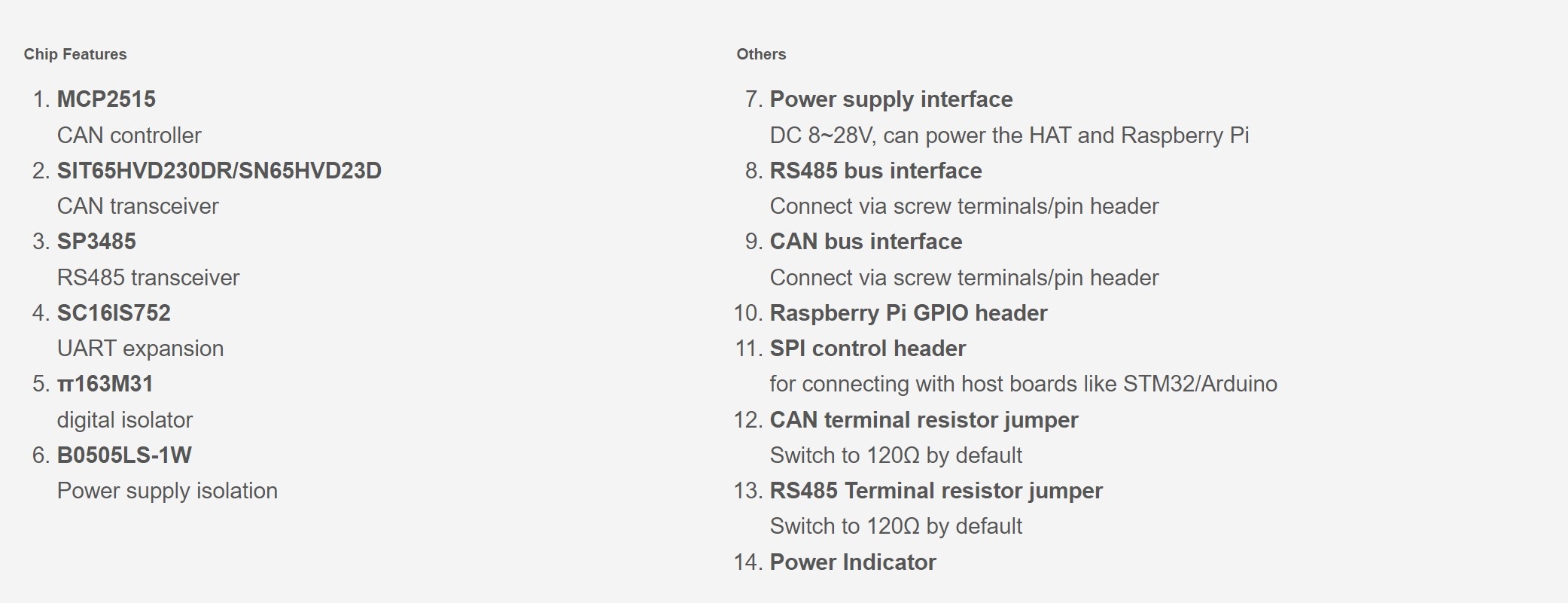The width and height of the screenshot is (1568, 603).
Task: Click "Raspberry Pi GPIO header" entry
Action: 908,313
